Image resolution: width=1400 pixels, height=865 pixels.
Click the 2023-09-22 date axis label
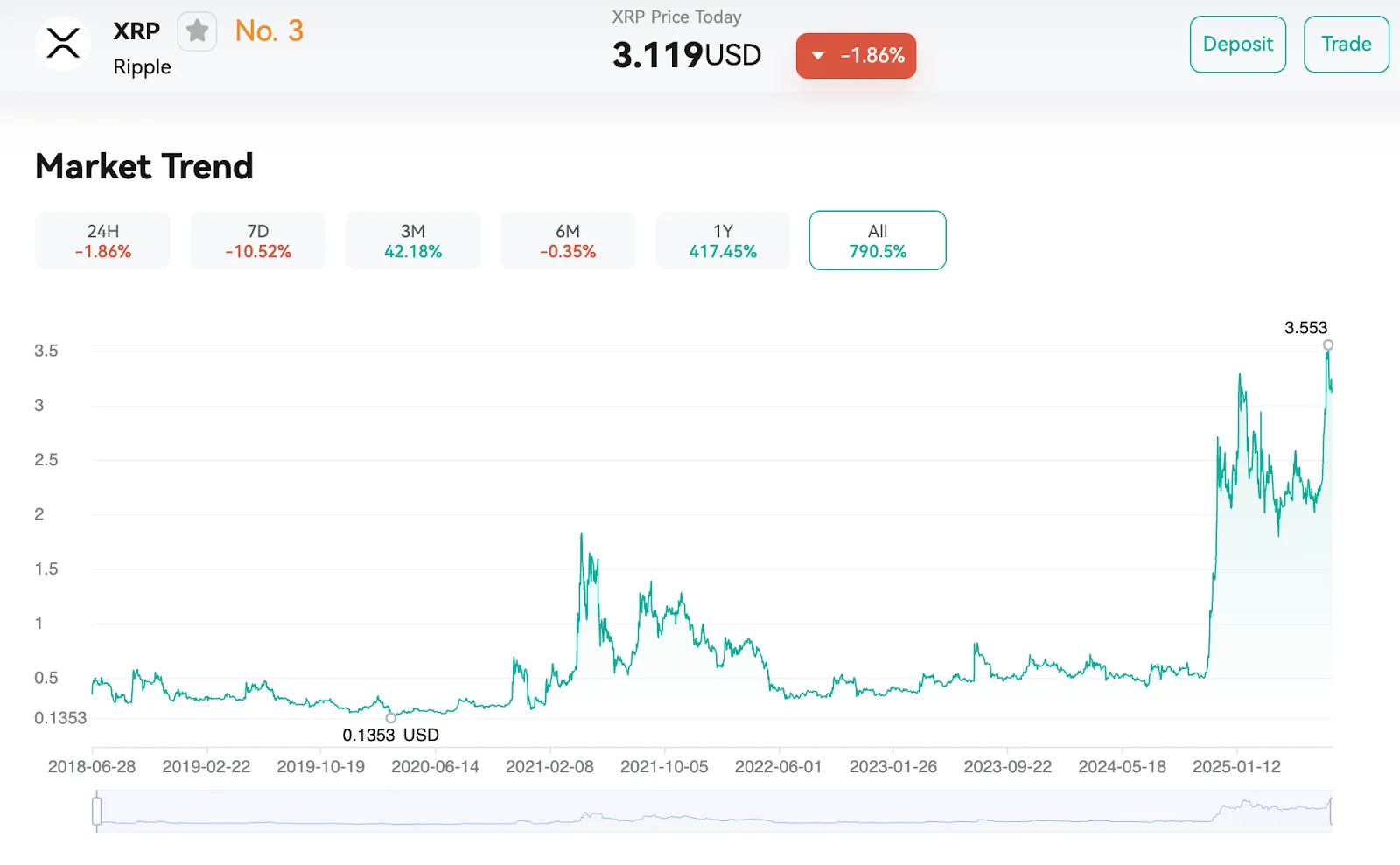[x=1008, y=767]
